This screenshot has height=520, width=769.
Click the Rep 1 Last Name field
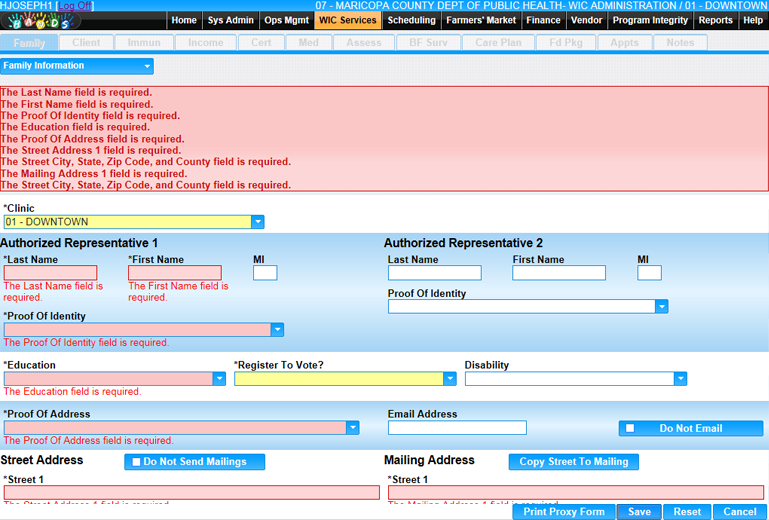coord(50,273)
